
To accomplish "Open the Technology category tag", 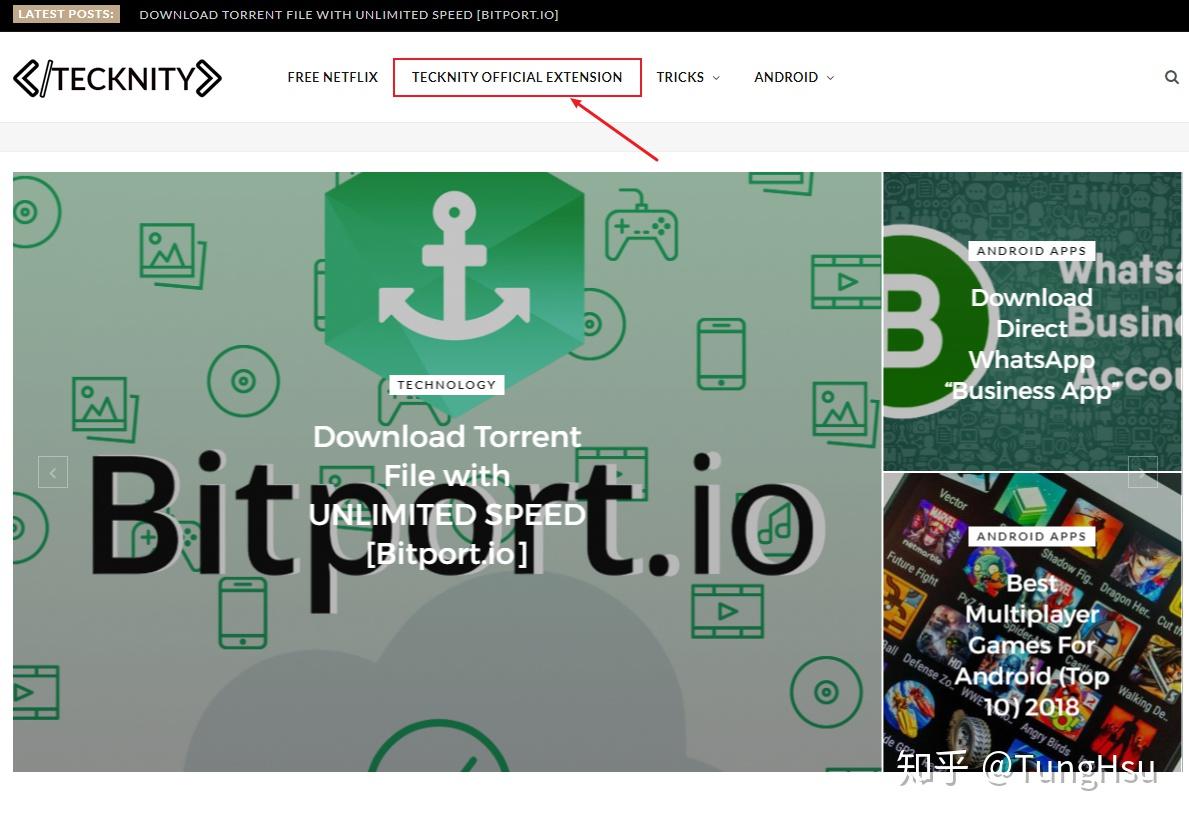I will (x=447, y=384).
